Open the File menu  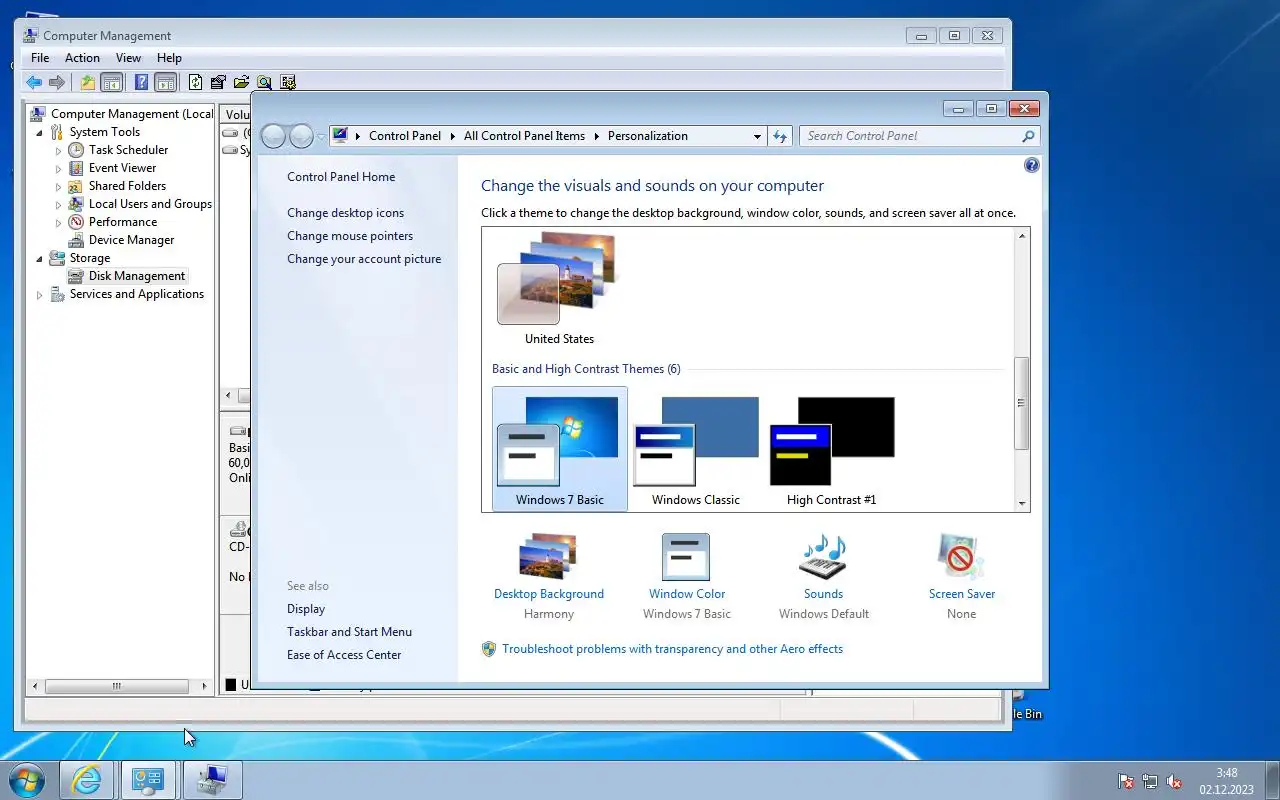click(40, 58)
